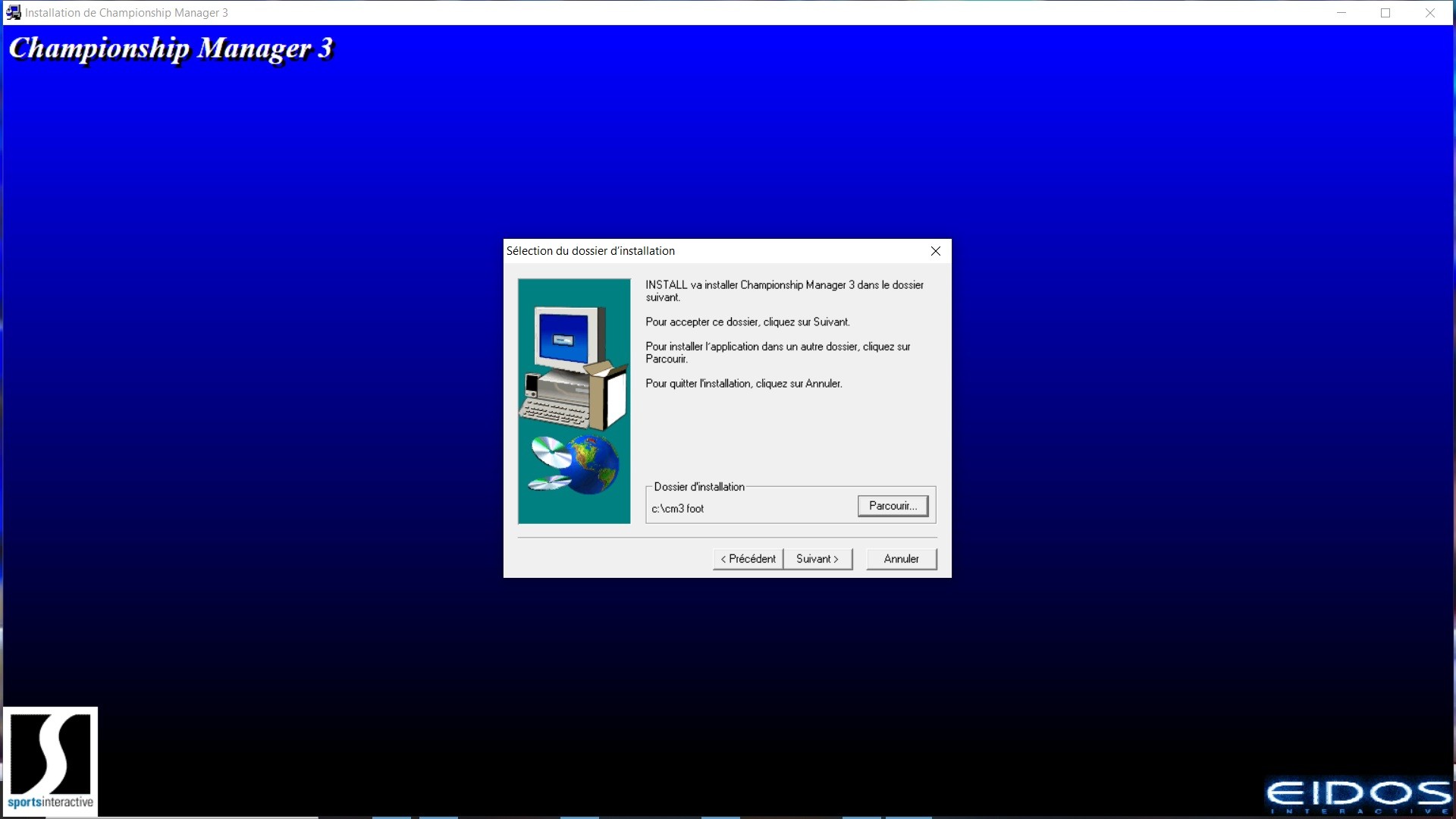Click the Parcourir... button to browse folders
This screenshot has height=819, width=1456.
[x=893, y=506]
